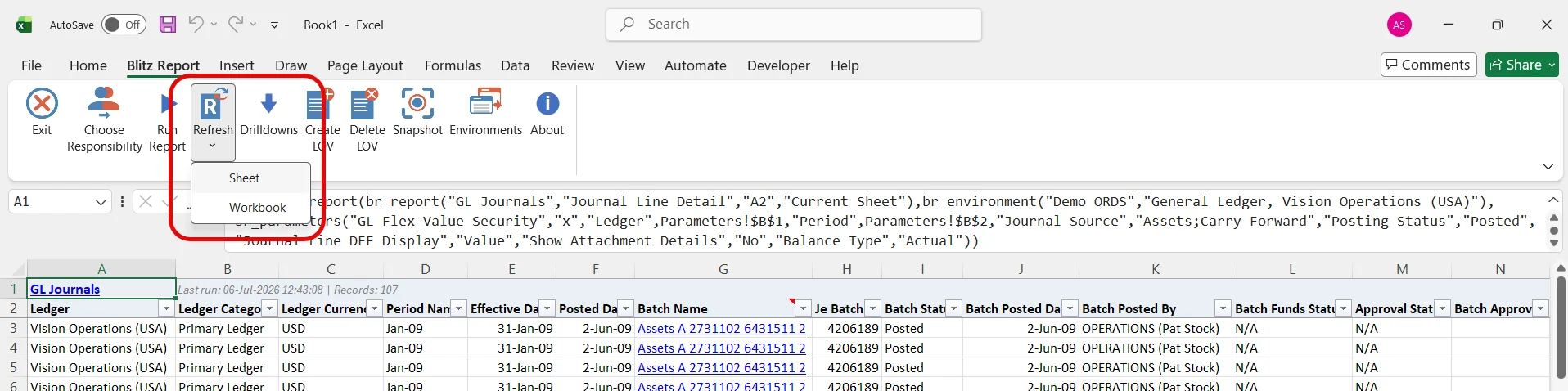Open the Batch Name filter dropdown
The image size is (1568, 391).
pyautogui.click(x=802, y=308)
